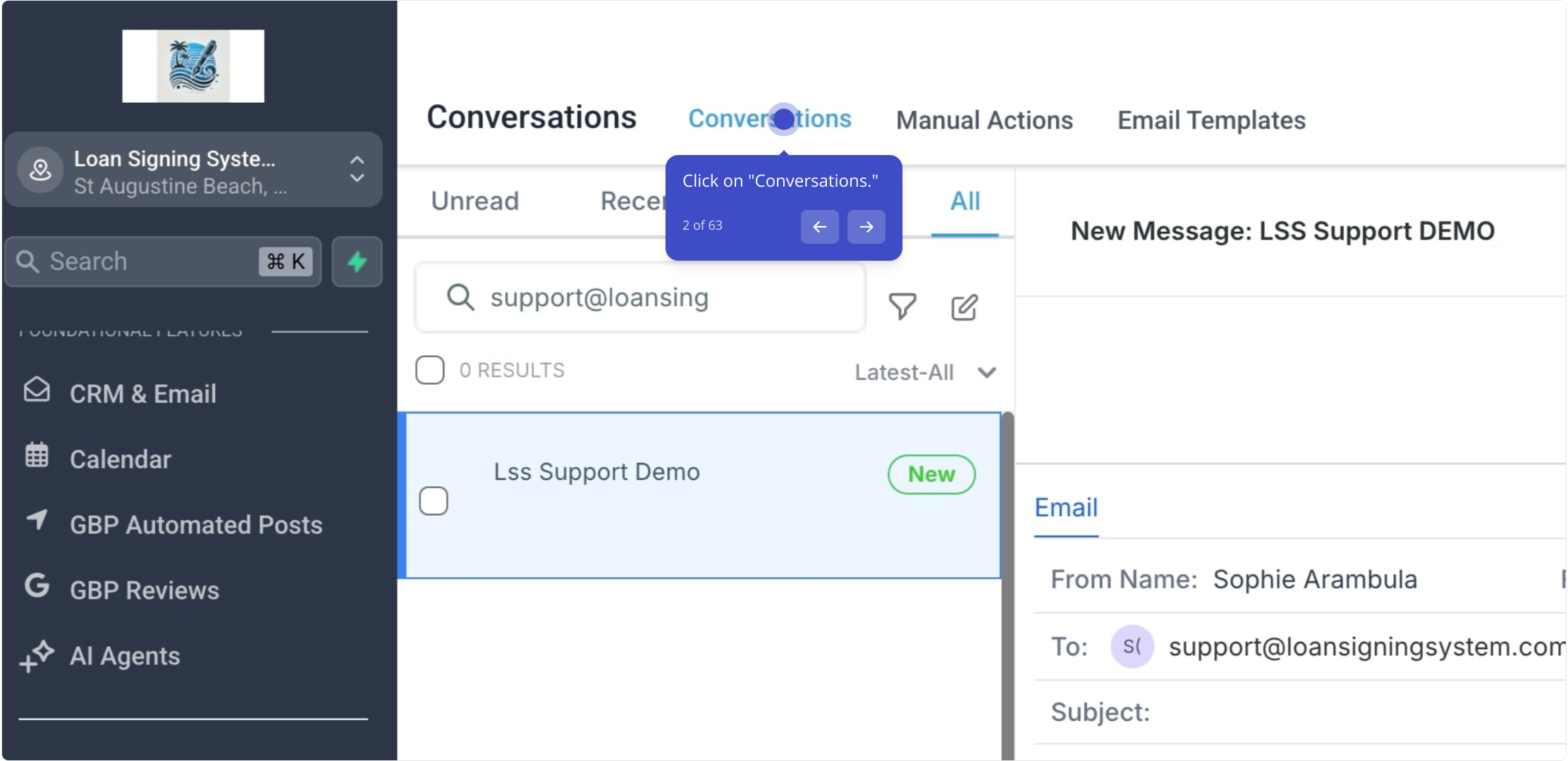This screenshot has height=761, width=1568.
Task: Click the 0 RESULTS label
Action: coord(512,371)
